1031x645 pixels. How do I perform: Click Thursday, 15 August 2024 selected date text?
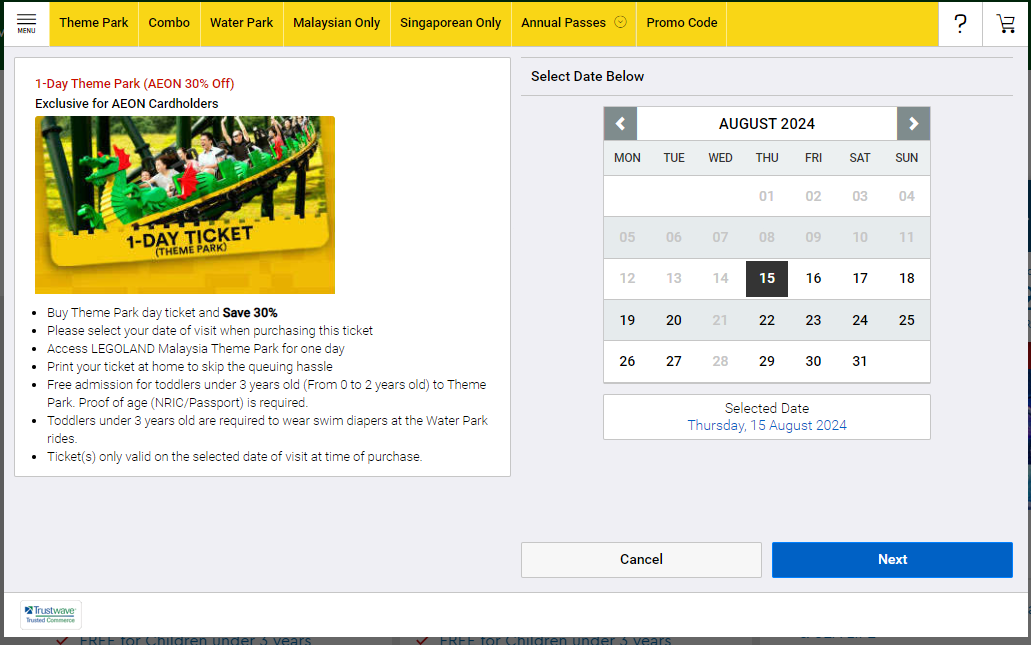767,425
